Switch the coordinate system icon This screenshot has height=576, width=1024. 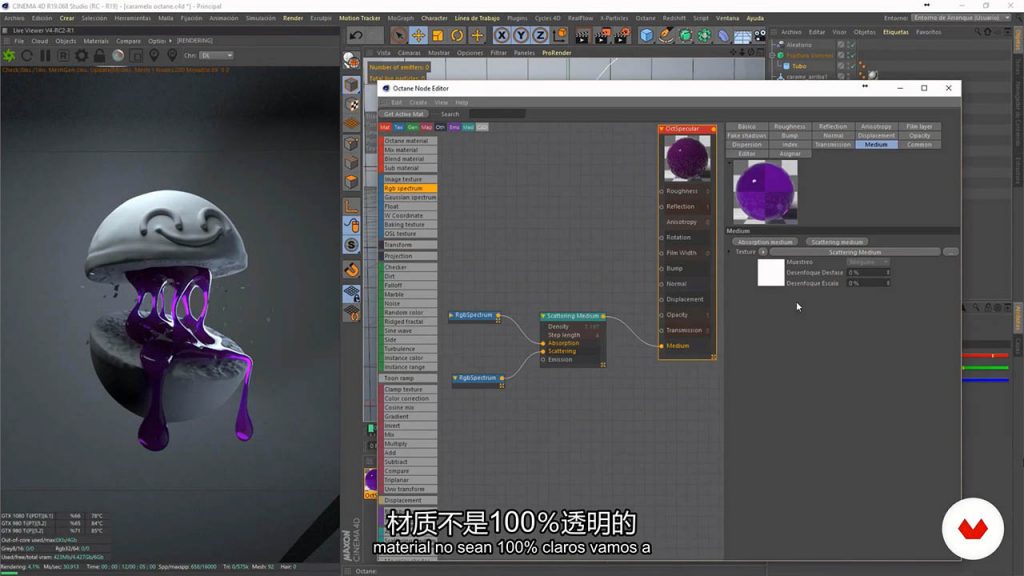click(560, 35)
